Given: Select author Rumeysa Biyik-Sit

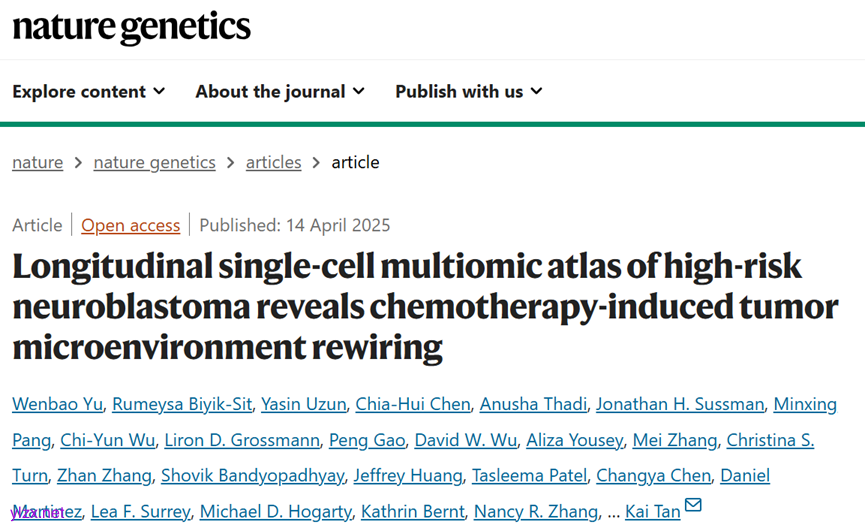Looking at the screenshot, I should coord(181,404).
